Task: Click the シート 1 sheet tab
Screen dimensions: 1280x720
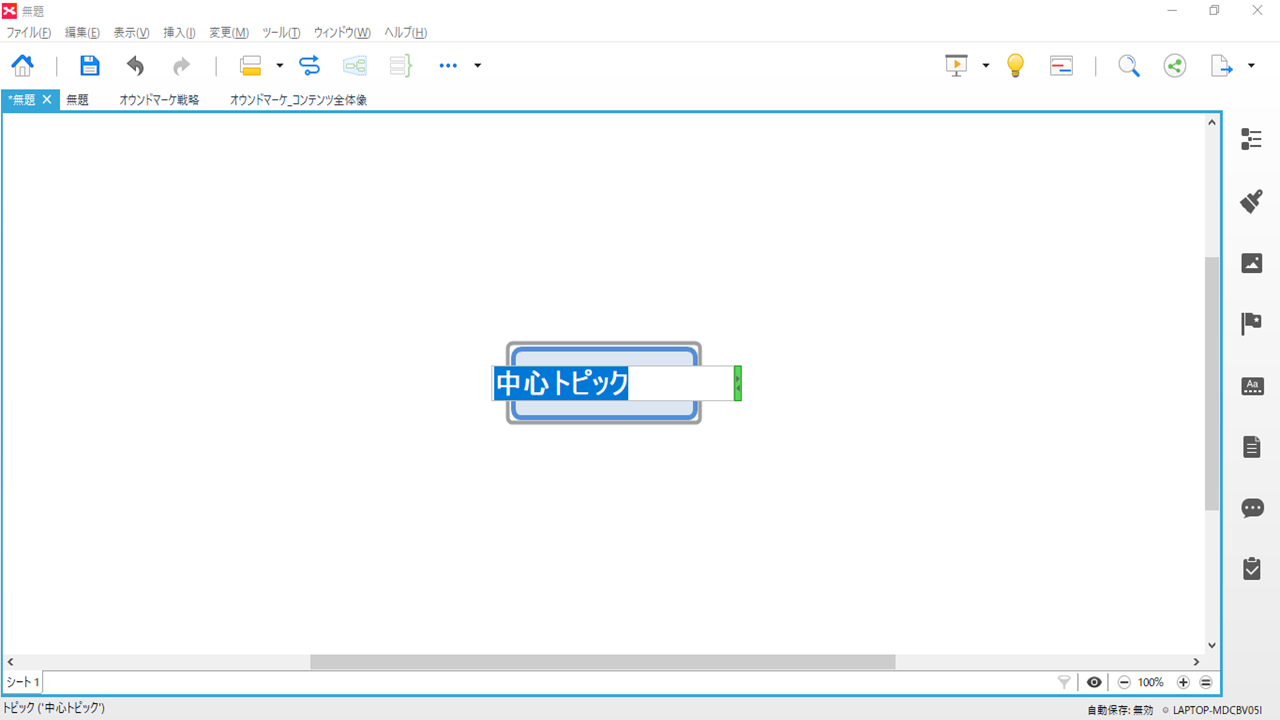Action: [23, 682]
